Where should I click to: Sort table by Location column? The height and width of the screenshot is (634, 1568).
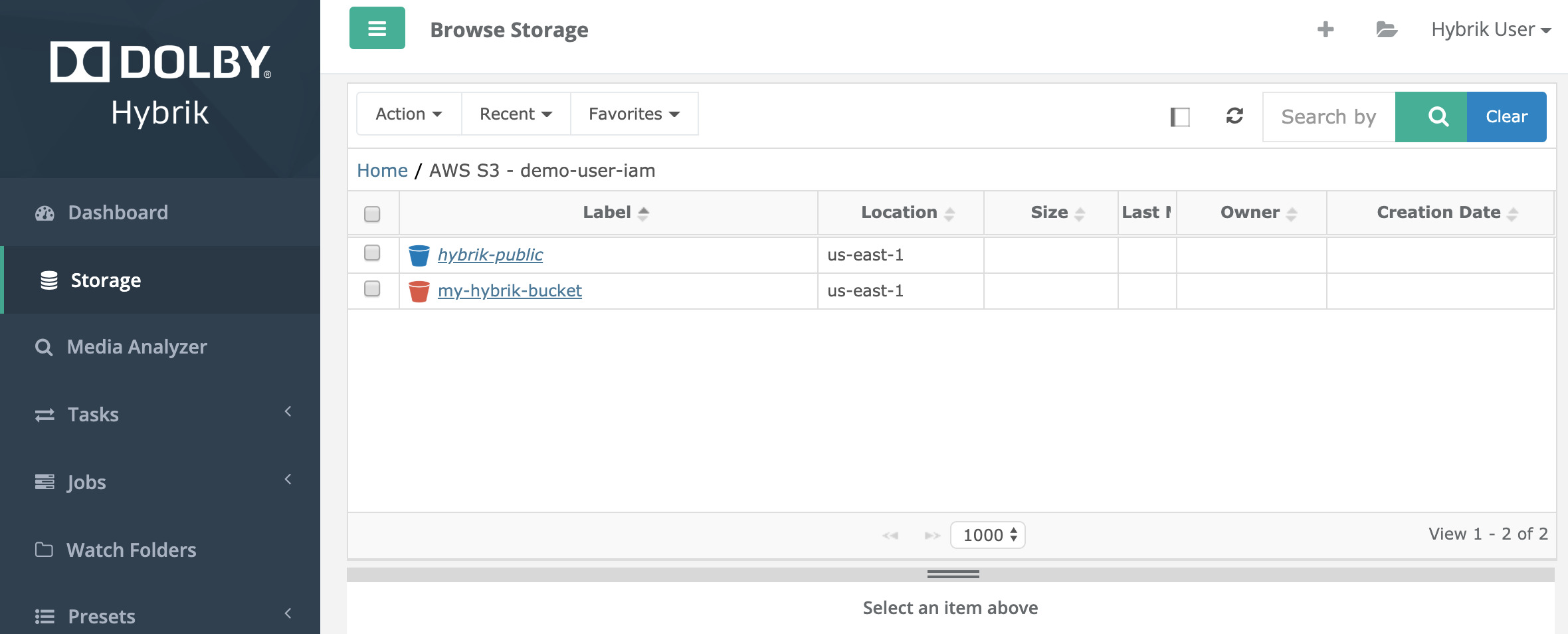pyautogui.click(x=901, y=213)
